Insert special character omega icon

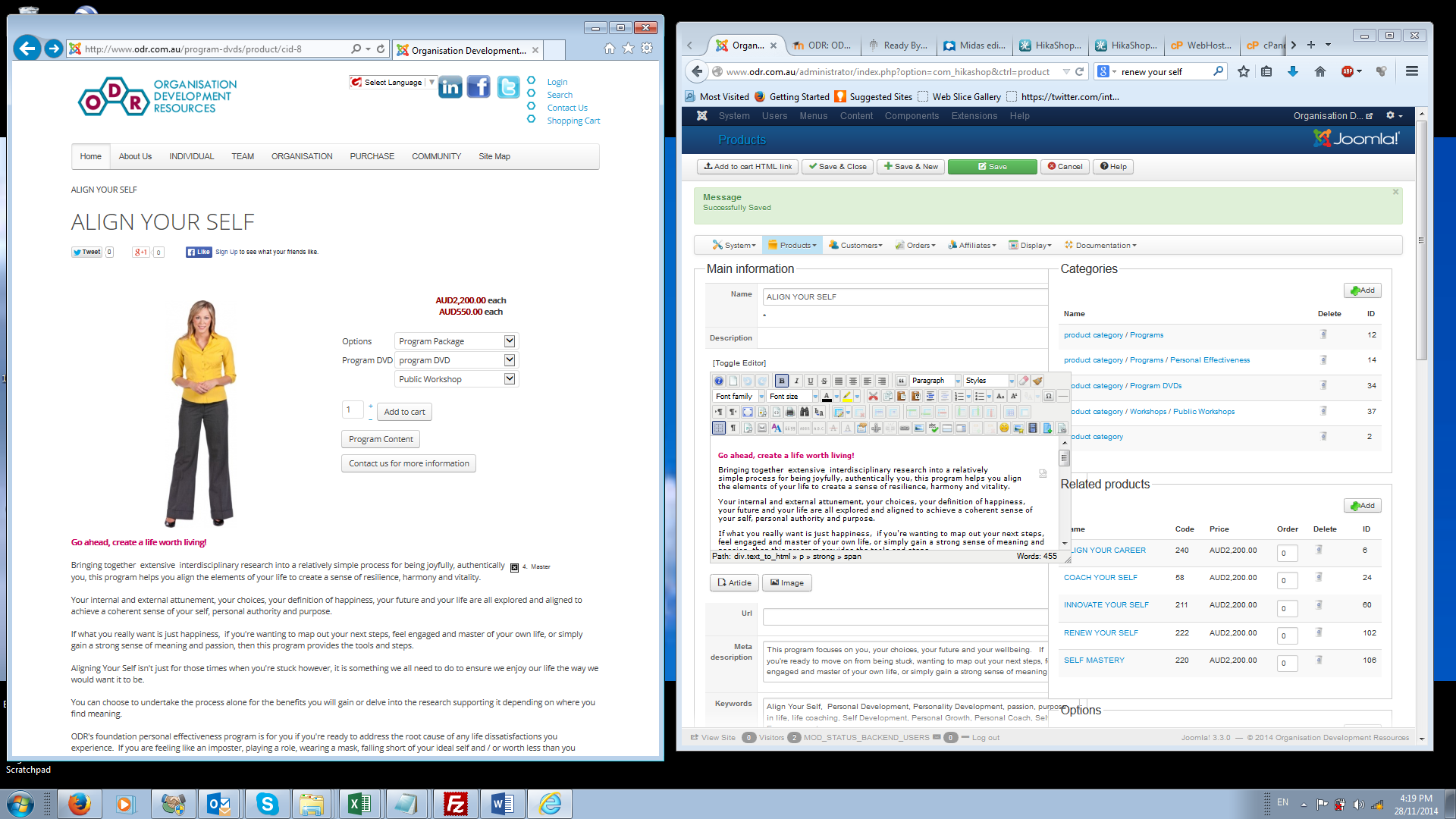(x=1048, y=396)
